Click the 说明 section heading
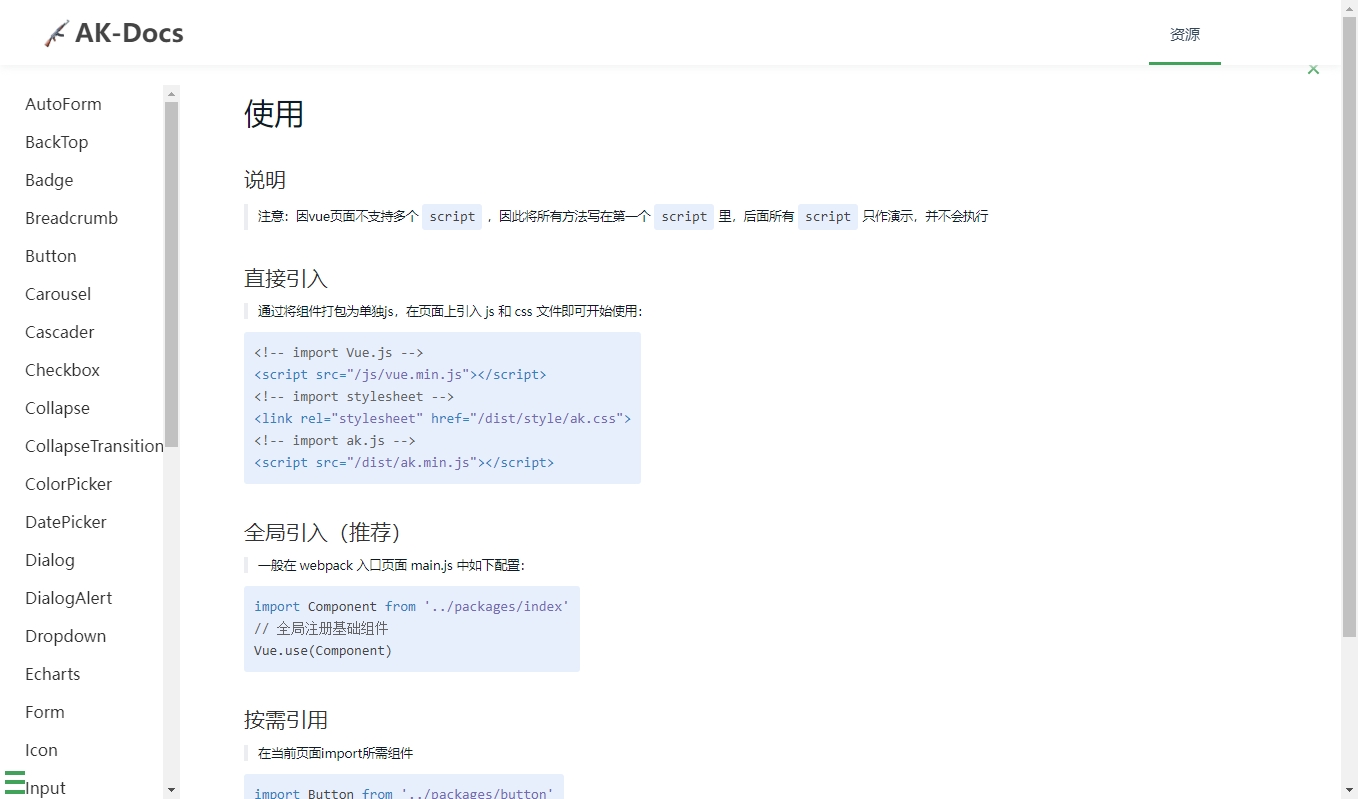 (265, 180)
